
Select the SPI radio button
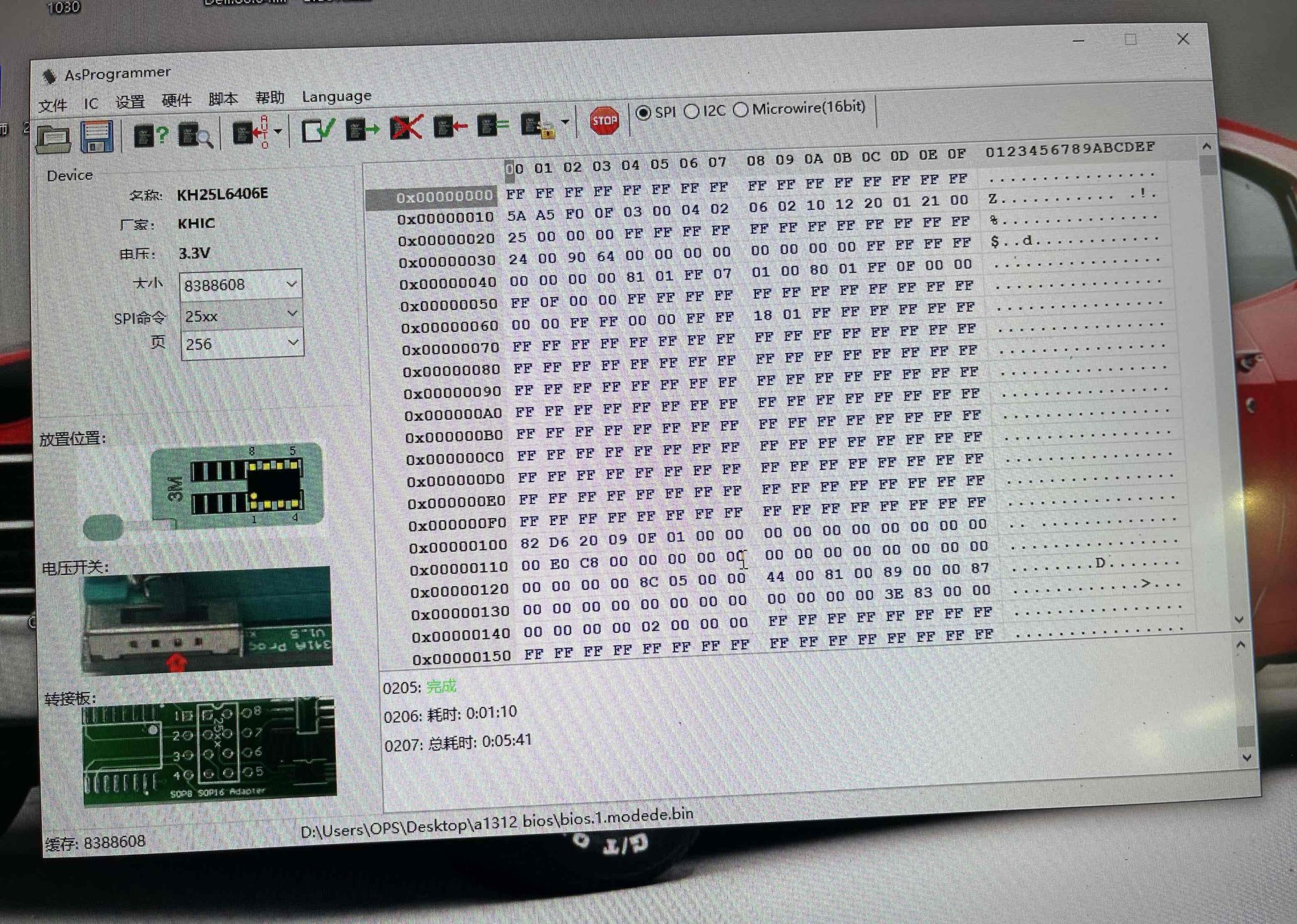(643, 113)
